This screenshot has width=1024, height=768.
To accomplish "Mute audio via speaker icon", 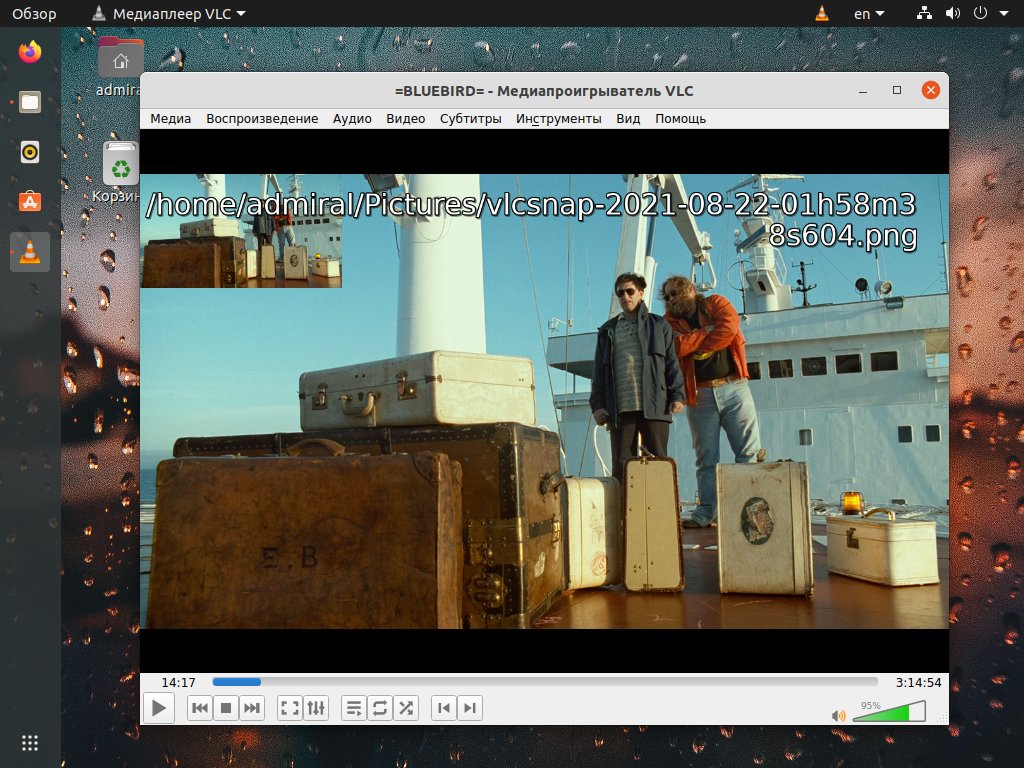I will [x=839, y=716].
